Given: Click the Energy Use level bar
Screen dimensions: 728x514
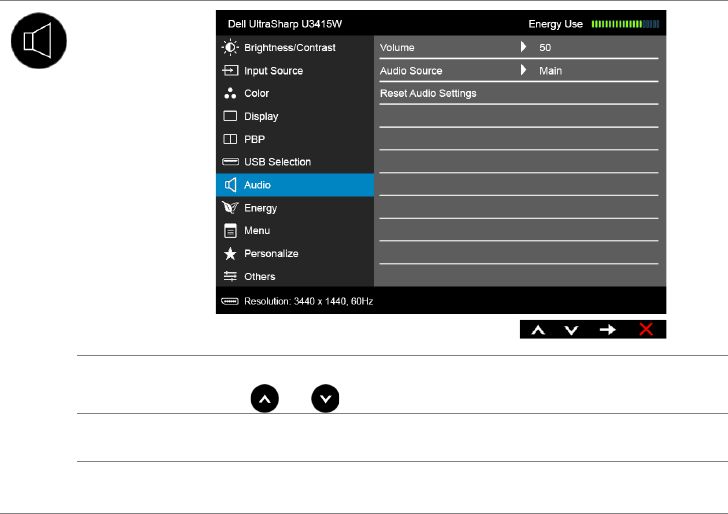Looking at the screenshot, I should tap(625, 24).
